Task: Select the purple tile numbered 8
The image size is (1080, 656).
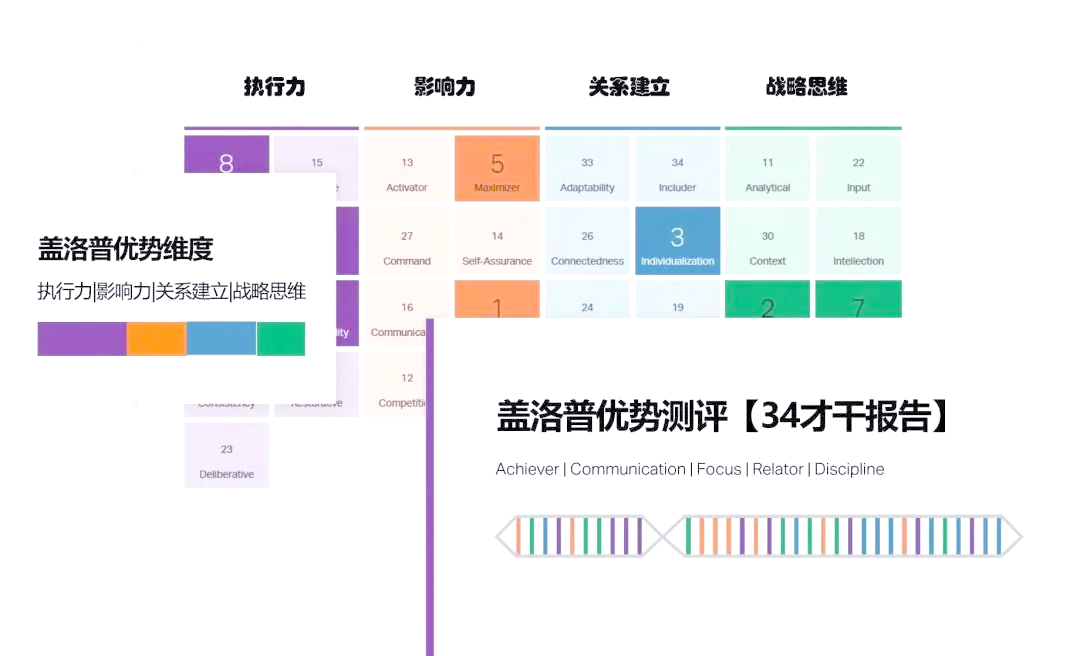Action: tap(227, 154)
